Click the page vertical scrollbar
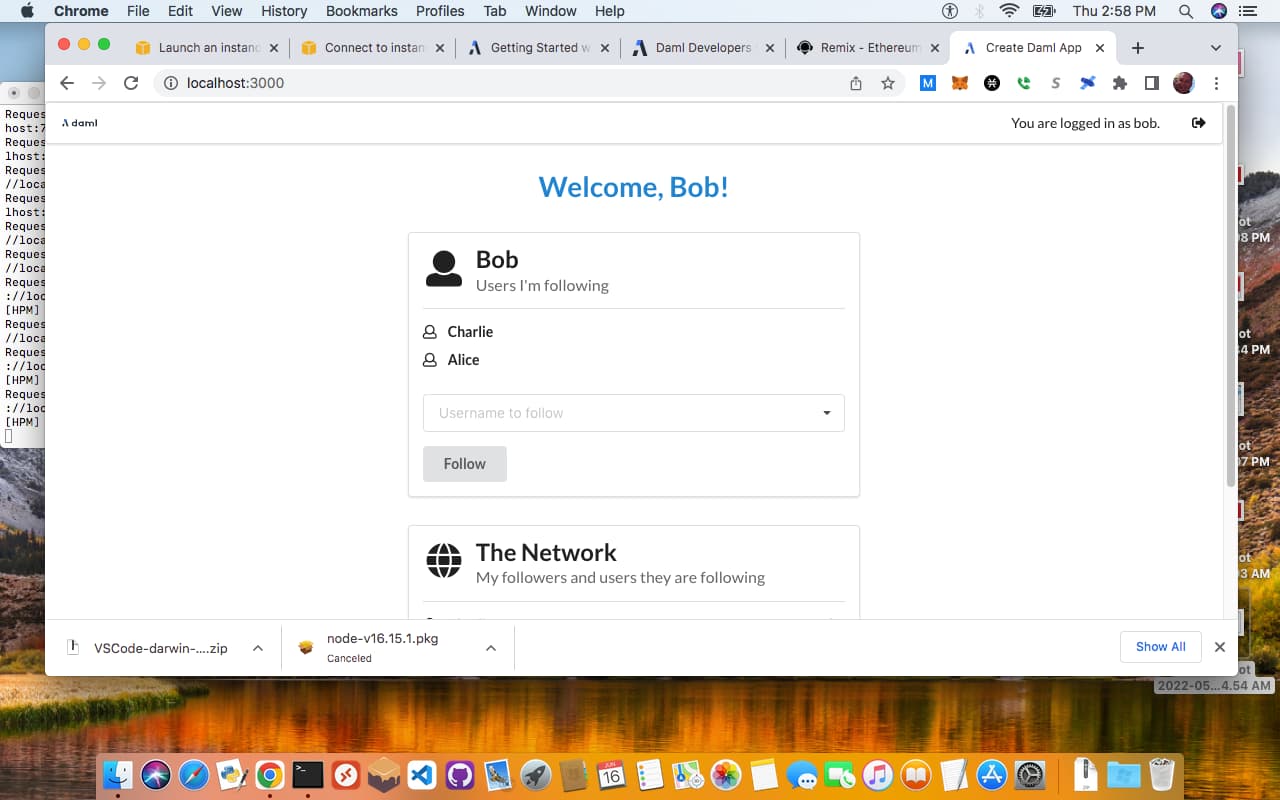The image size is (1280, 800). pos(1230,300)
